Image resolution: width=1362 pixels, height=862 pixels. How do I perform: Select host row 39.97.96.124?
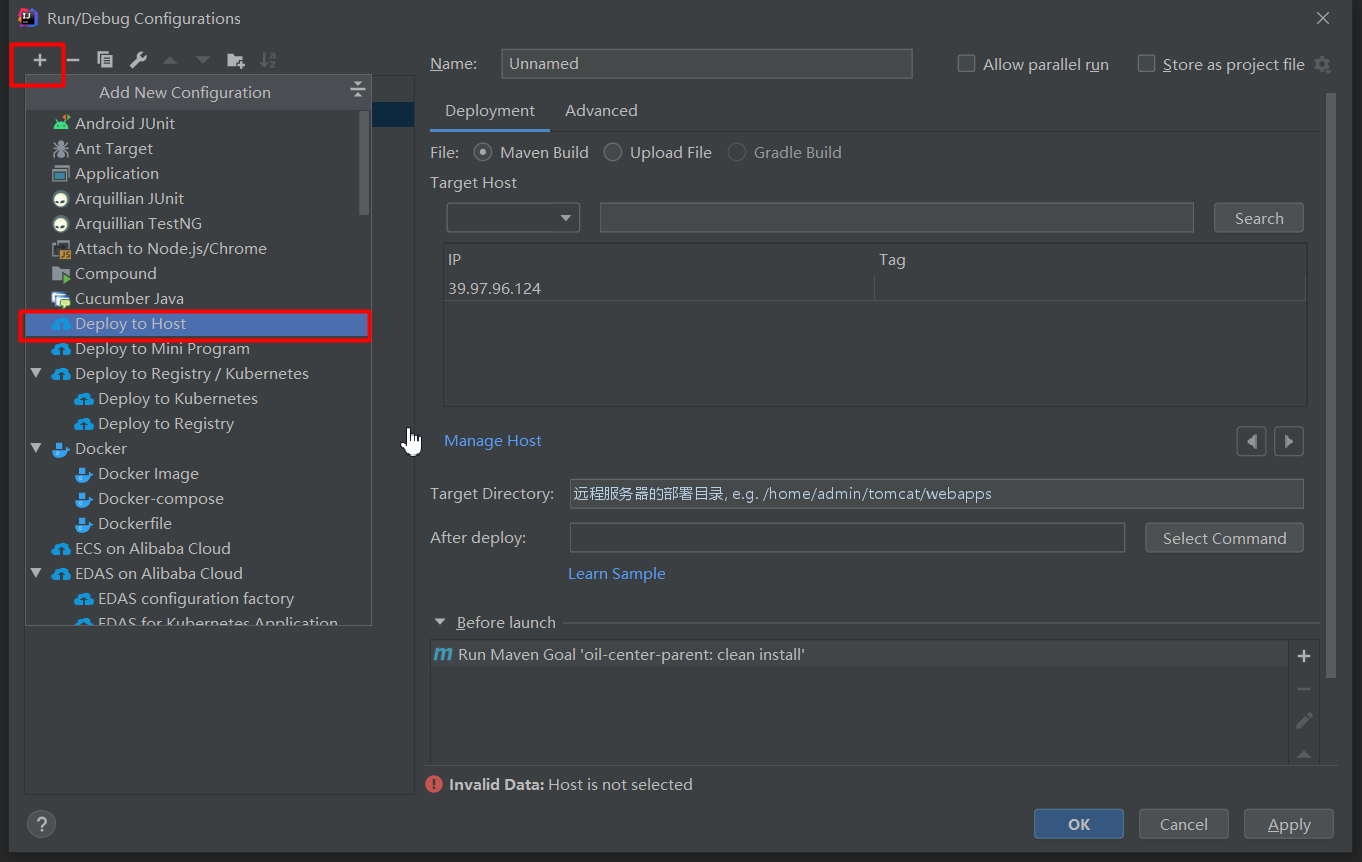[x=875, y=288]
